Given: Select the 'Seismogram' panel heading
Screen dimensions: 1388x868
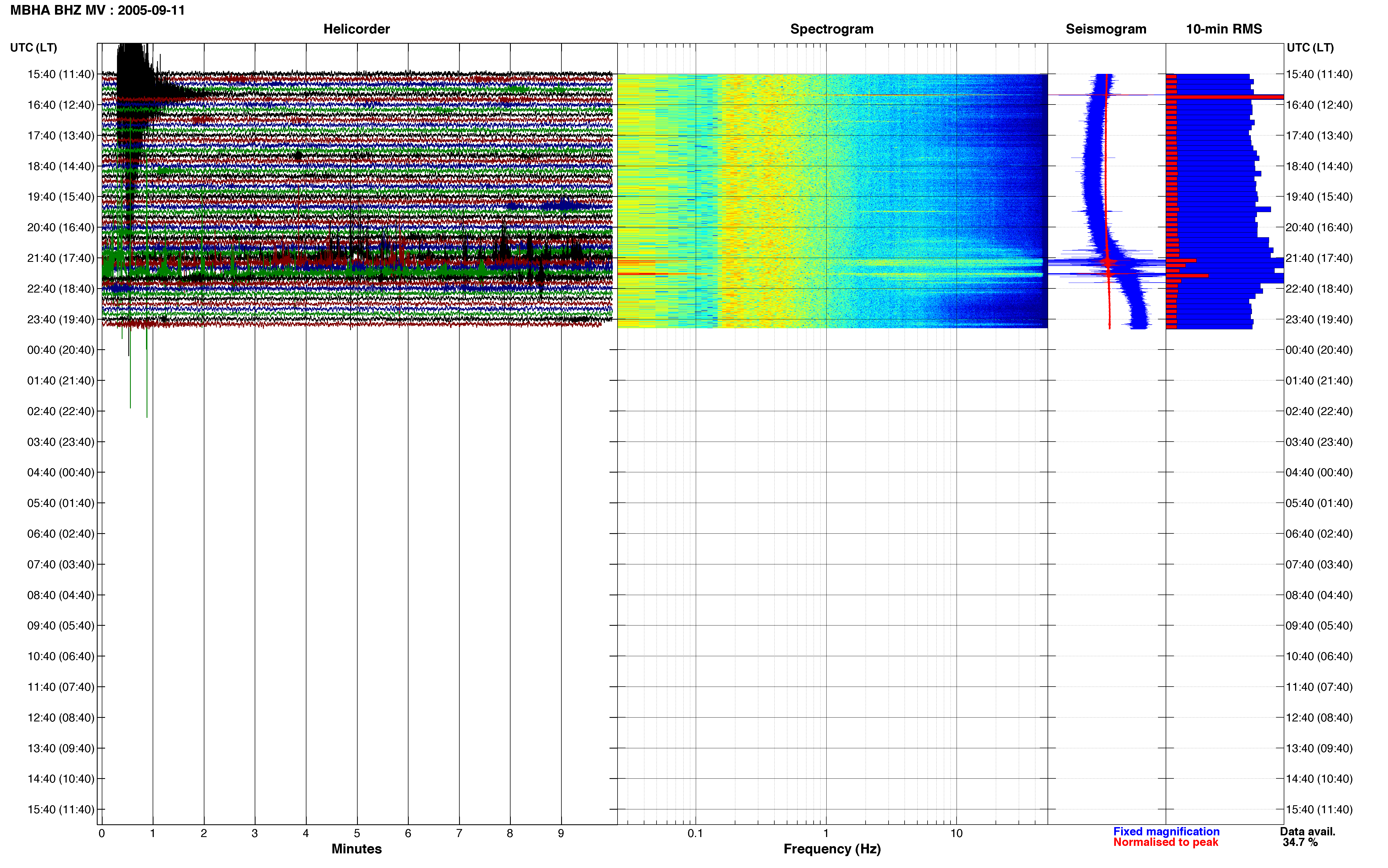Looking at the screenshot, I should [x=1106, y=29].
